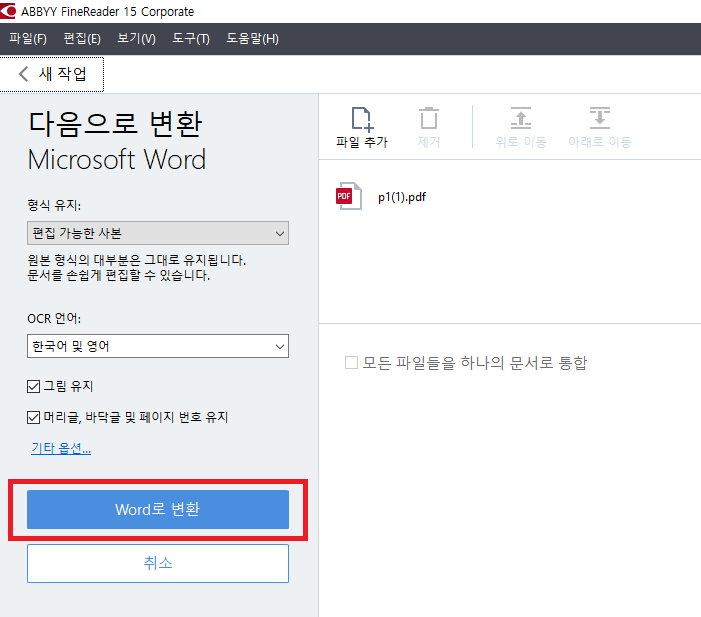Click the ABBYY FineReader logo in title bar
701x617 pixels.
point(8,11)
